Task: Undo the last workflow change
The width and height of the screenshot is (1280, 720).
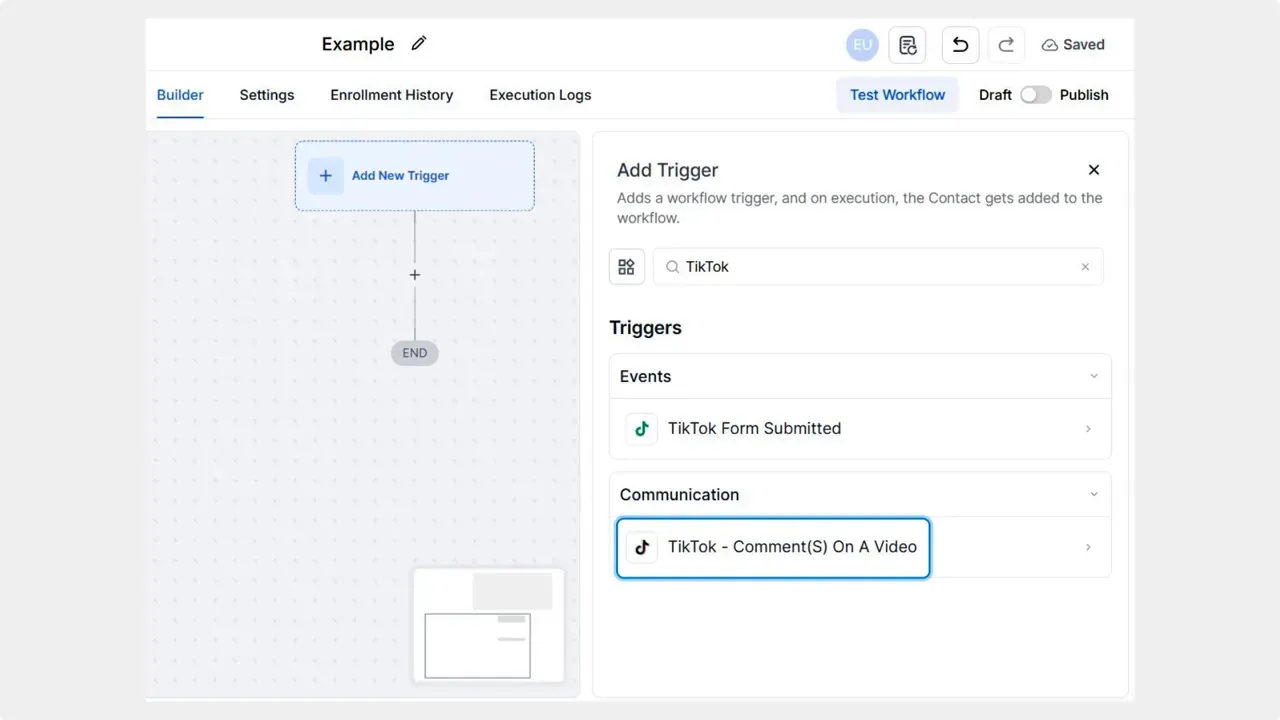Action: coord(959,44)
